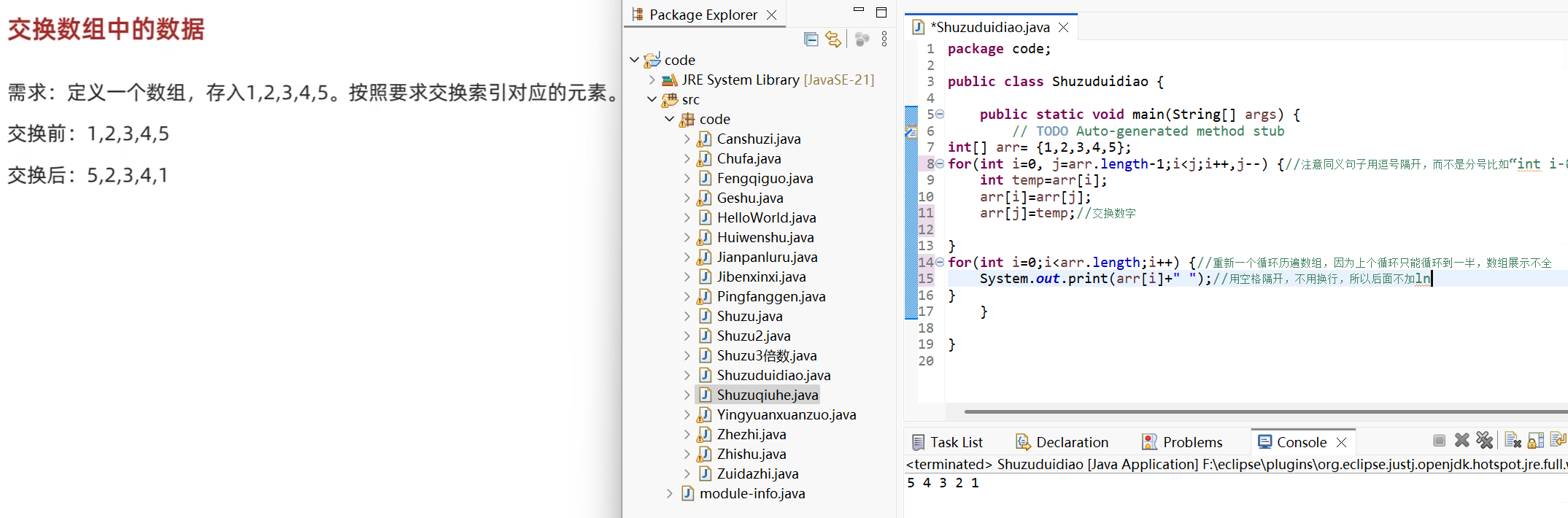Toggle Link with Editor arrows icon
Viewport: 1568px width, 518px height.
pyautogui.click(x=833, y=39)
